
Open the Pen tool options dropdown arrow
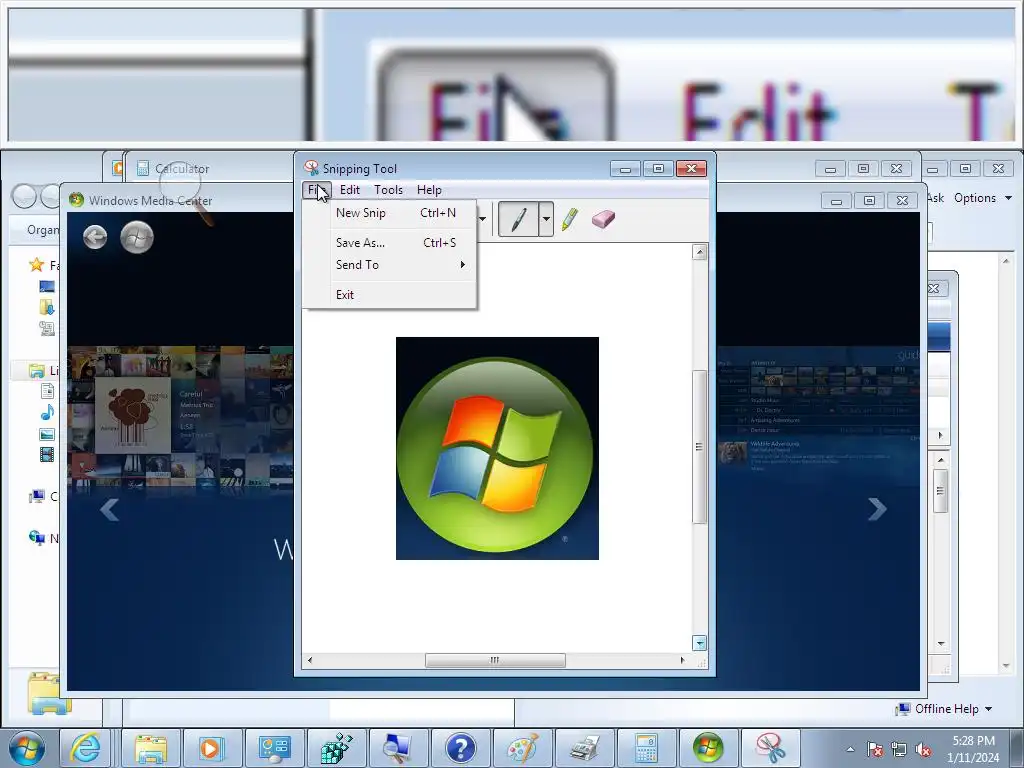click(x=546, y=219)
